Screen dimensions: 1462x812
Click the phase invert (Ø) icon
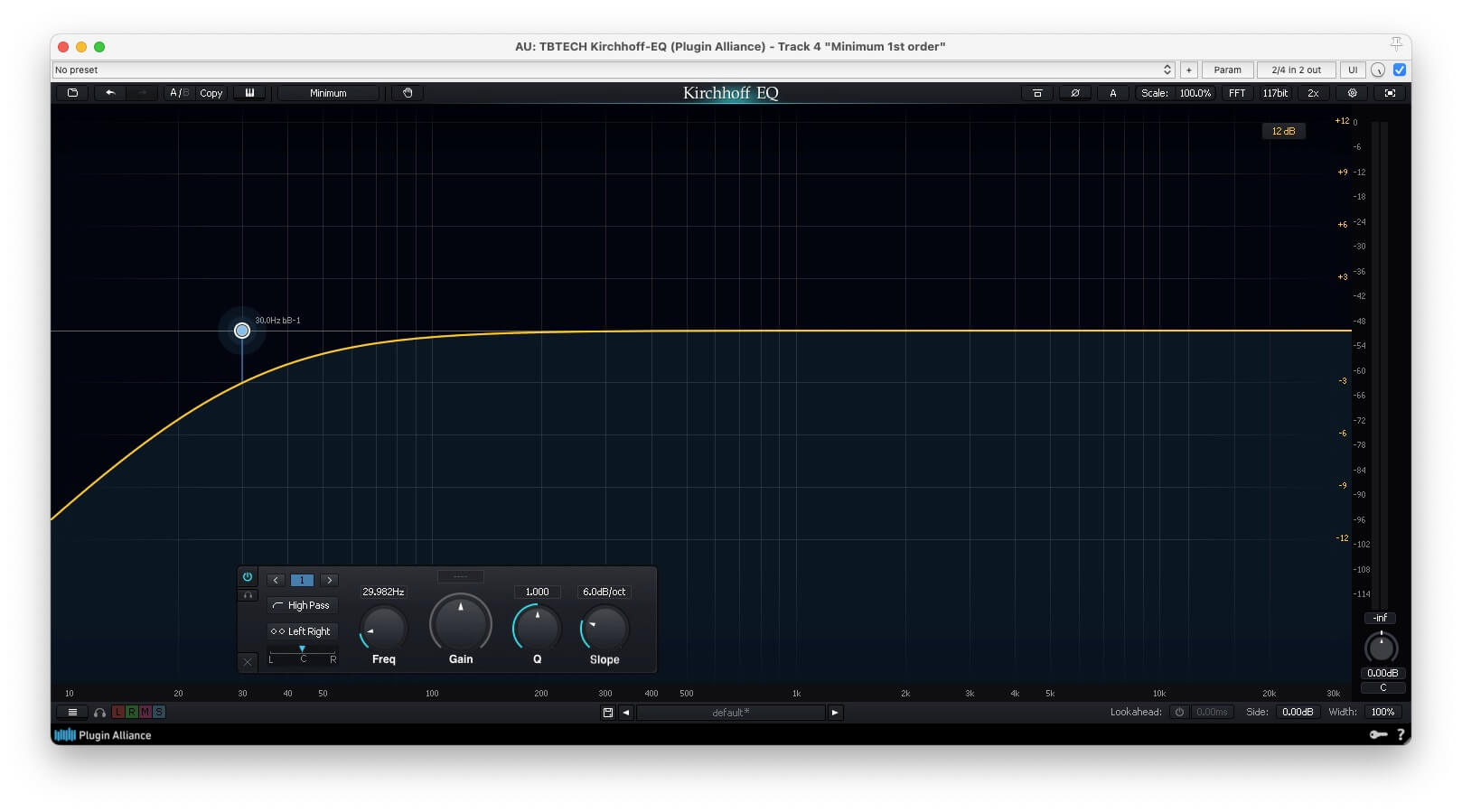(x=1074, y=93)
